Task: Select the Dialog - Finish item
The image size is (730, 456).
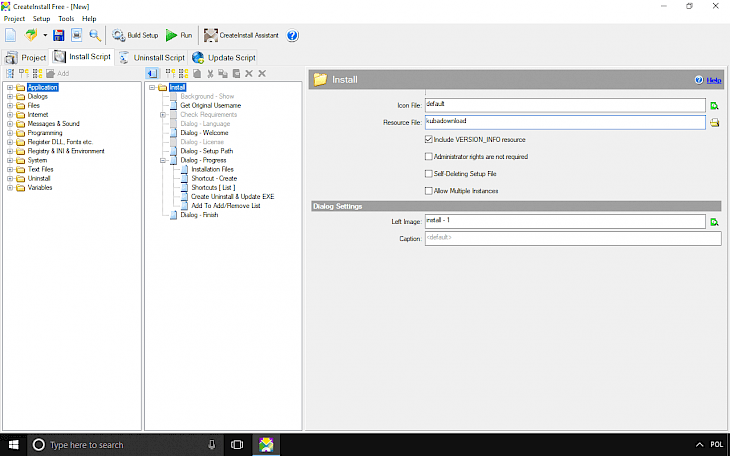Action: pyautogui.click(x=199, y=215)
